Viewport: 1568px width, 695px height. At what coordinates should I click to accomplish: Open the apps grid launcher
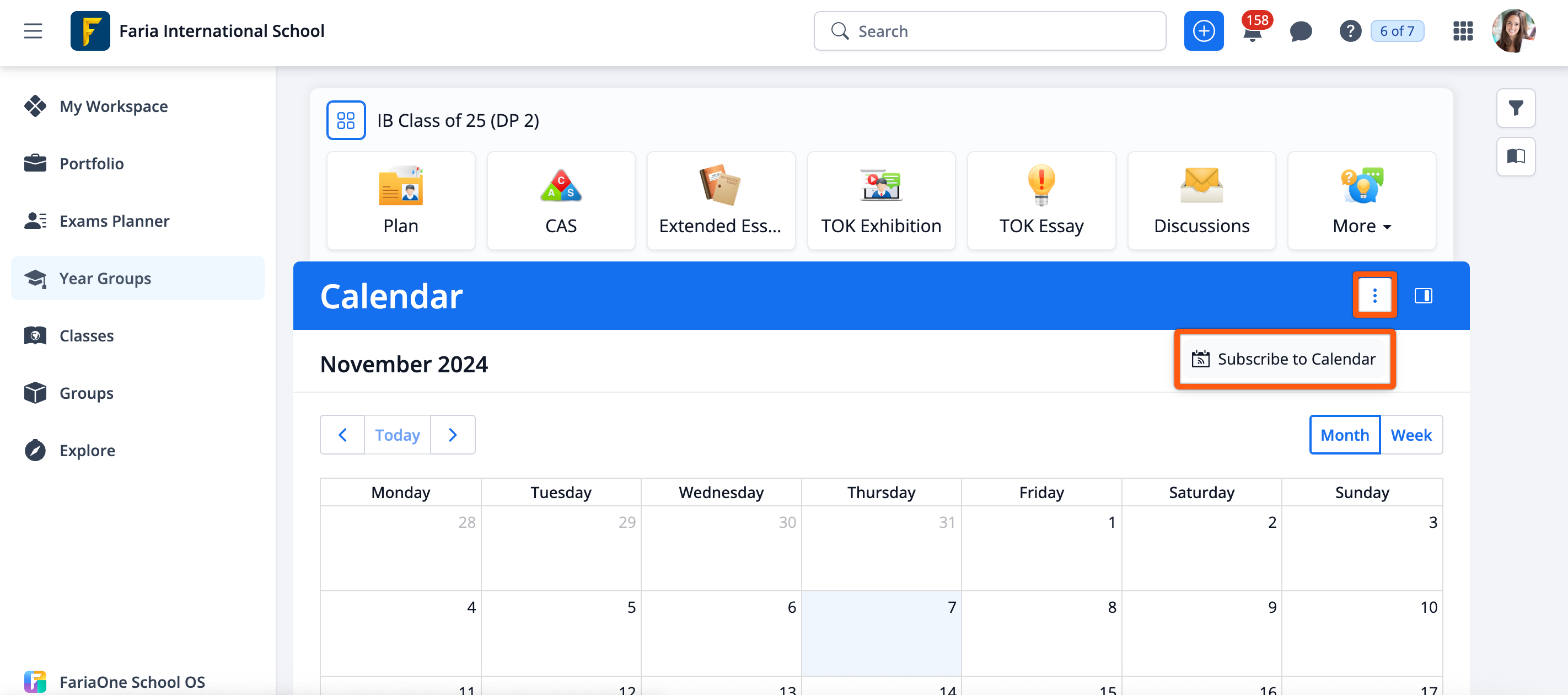tap(1462, 31)
